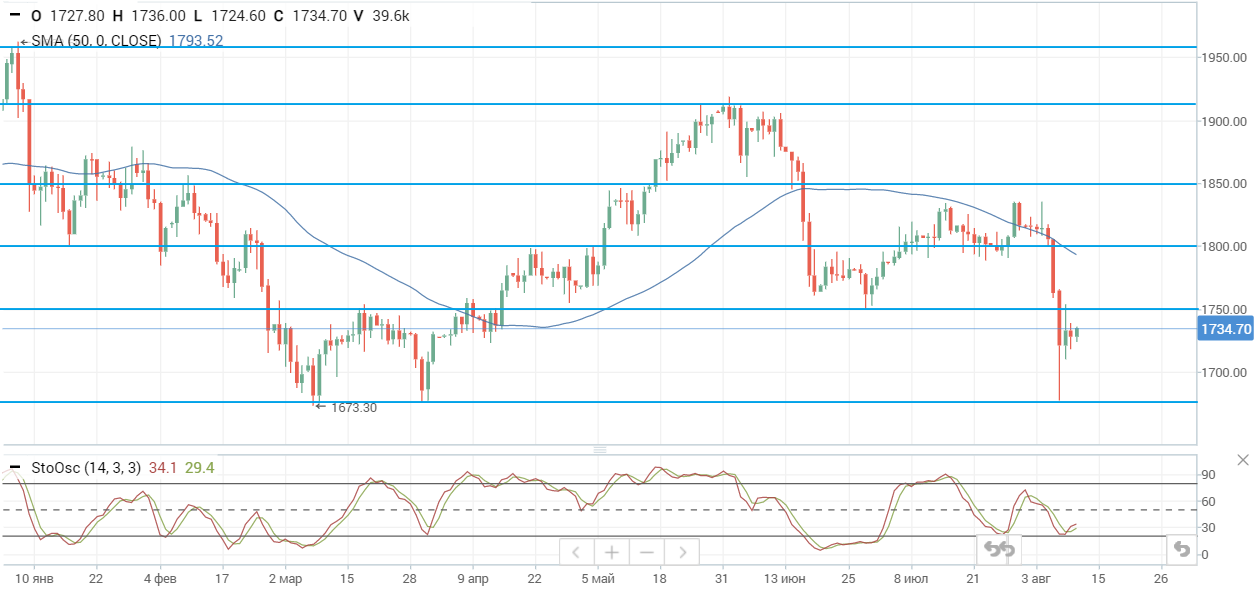Viewport: 1257px width, 589px height.
Task: Click the '2 мар' date on the time axis
Action: [284, 578]
